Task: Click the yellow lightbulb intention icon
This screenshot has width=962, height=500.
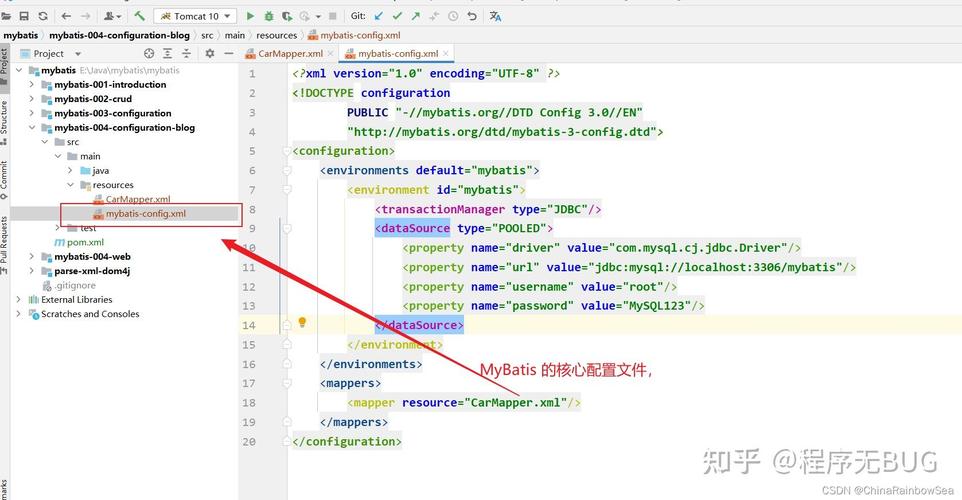Action: pos(302,322)
